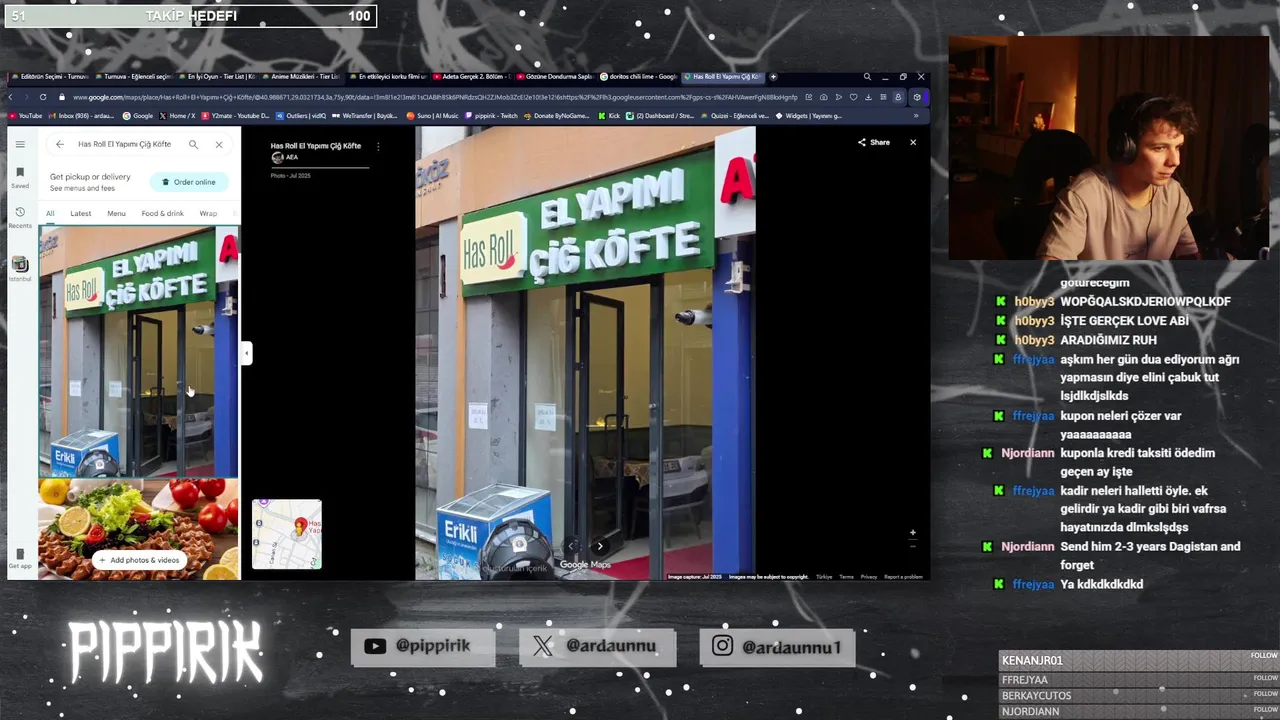The image size is (1280, 720).
Task: Reload the page in browser
Action: [43, 97]
